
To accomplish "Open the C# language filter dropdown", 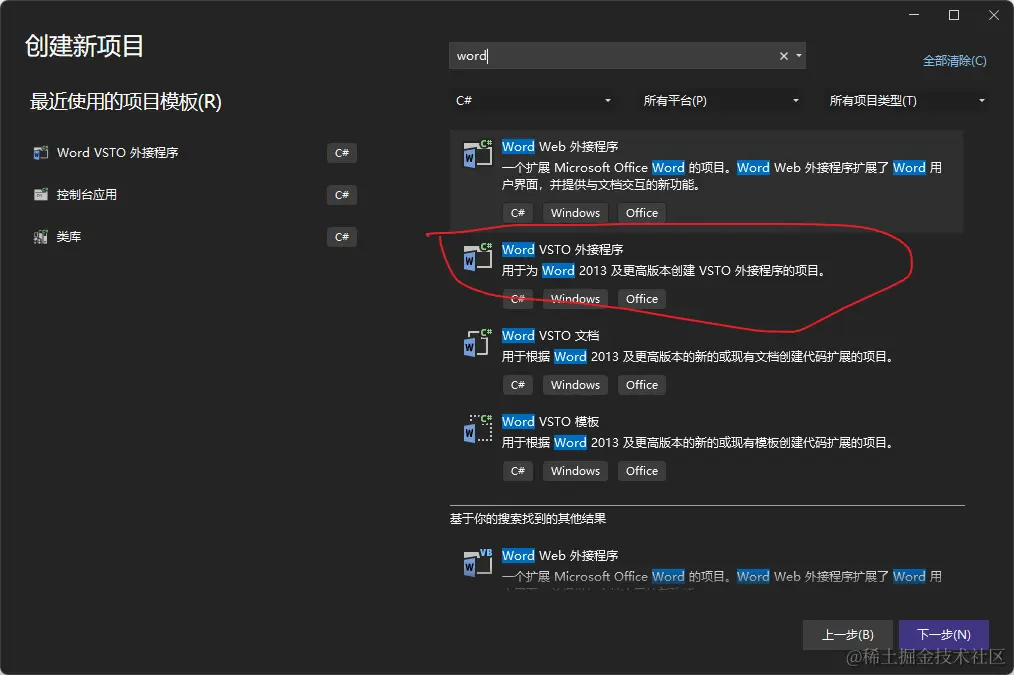I will click(x=533, y=101).
